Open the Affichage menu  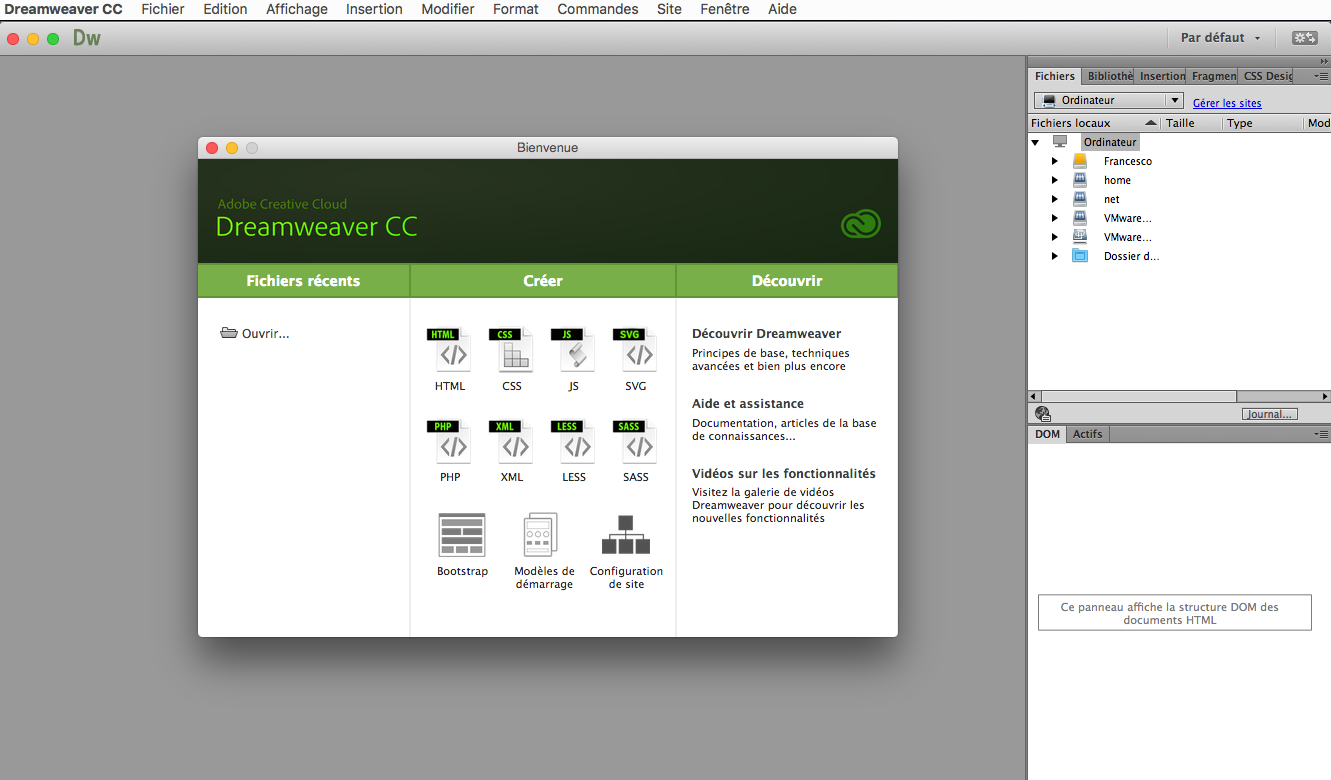pos(297,9)
